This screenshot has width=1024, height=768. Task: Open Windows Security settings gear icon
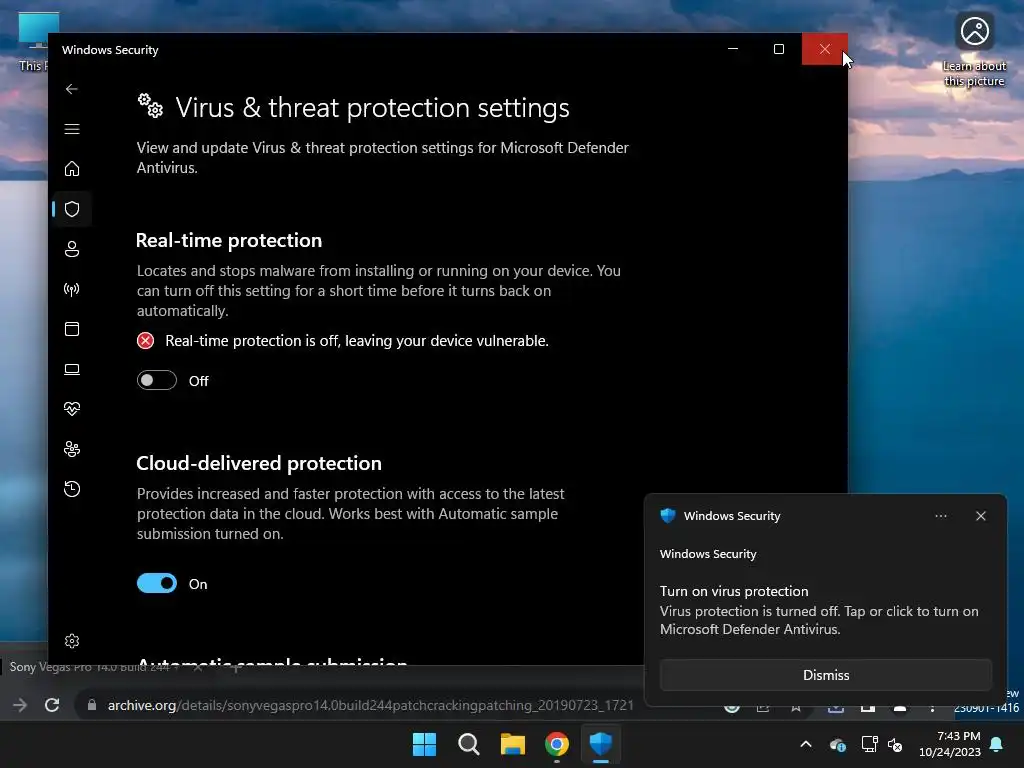click(72, 641)
